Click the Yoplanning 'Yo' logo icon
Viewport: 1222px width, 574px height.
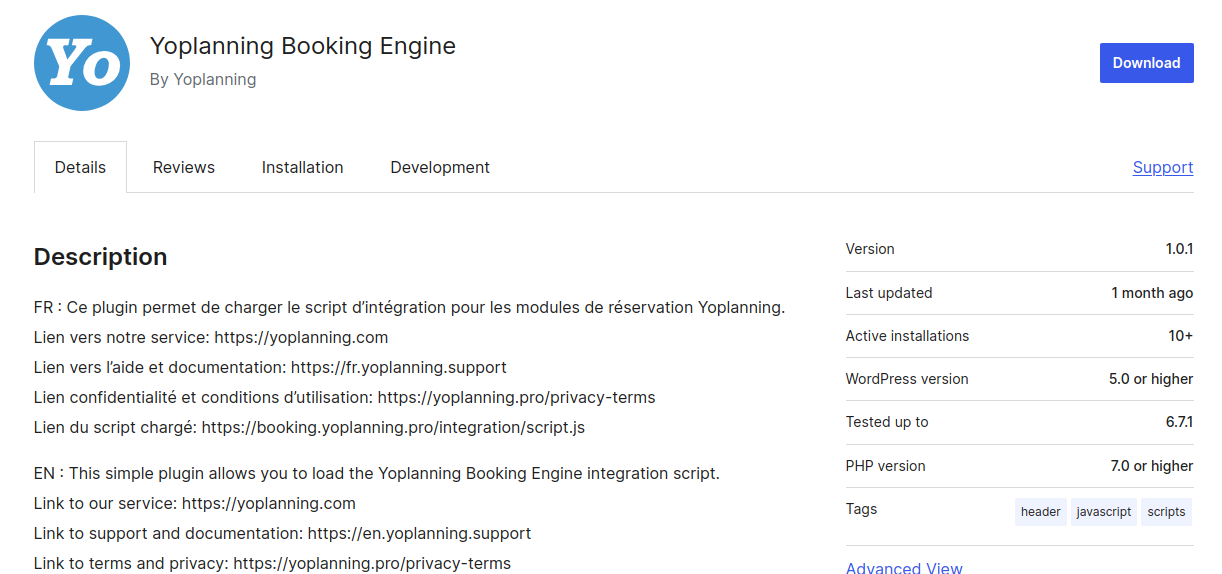tap(82, 63)
